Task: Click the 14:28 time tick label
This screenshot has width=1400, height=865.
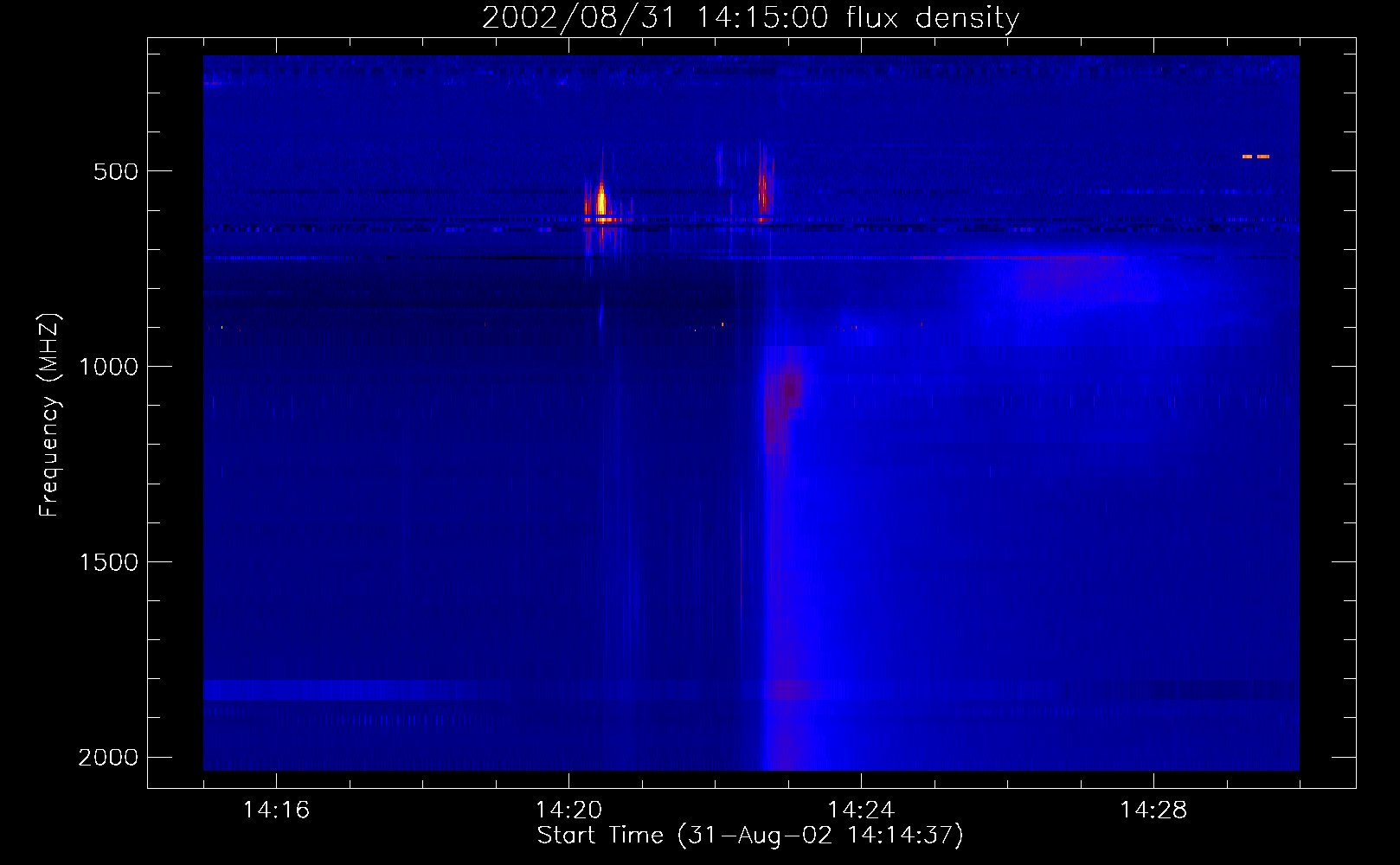Action: [x=1153, y=811]
